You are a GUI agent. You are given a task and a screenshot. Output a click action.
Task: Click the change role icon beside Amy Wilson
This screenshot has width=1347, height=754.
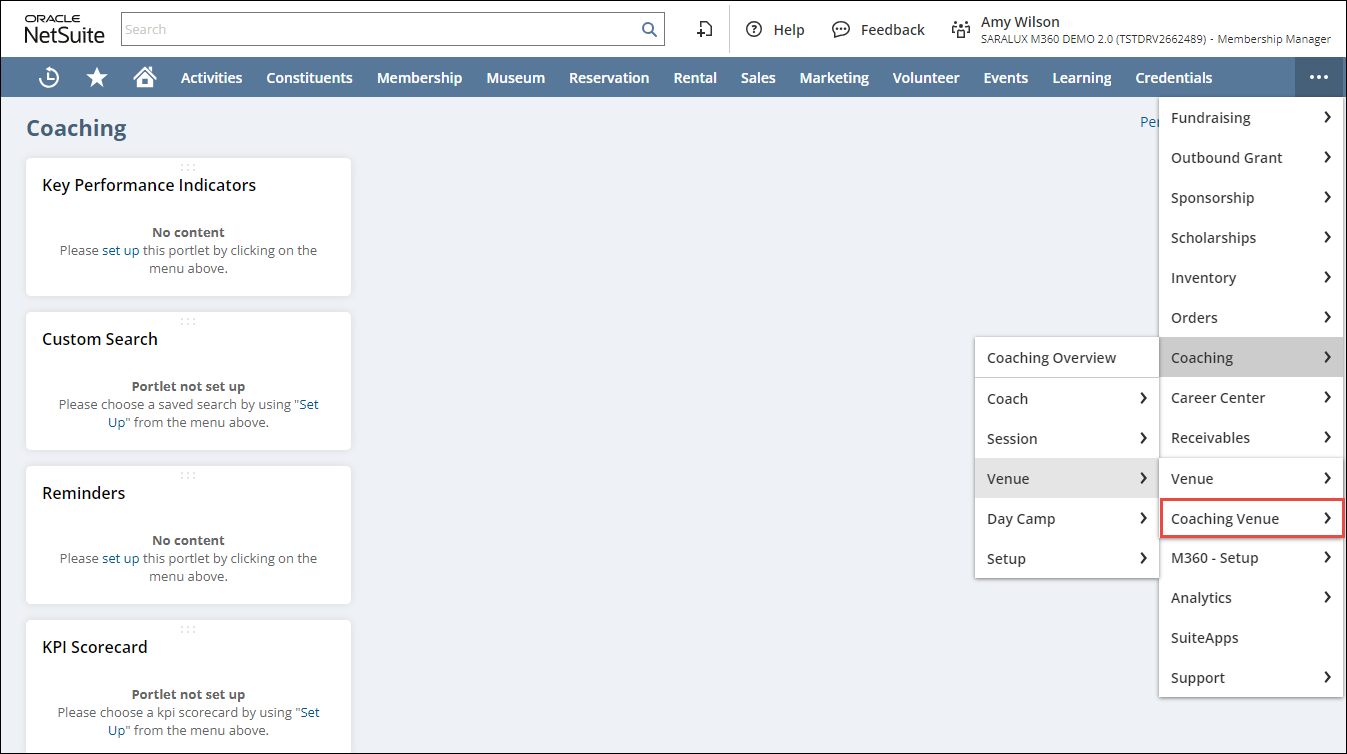[x=961, y=30]
